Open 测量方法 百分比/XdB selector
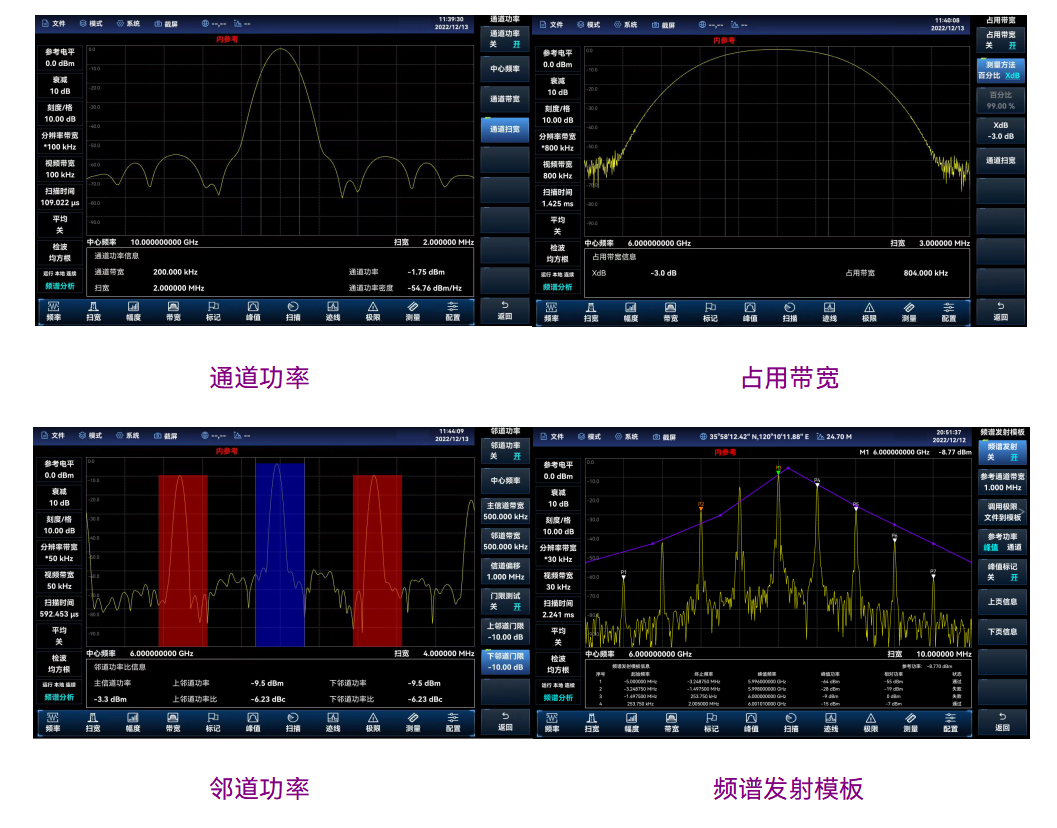The image size is (1057, 828). (1001, 70)
